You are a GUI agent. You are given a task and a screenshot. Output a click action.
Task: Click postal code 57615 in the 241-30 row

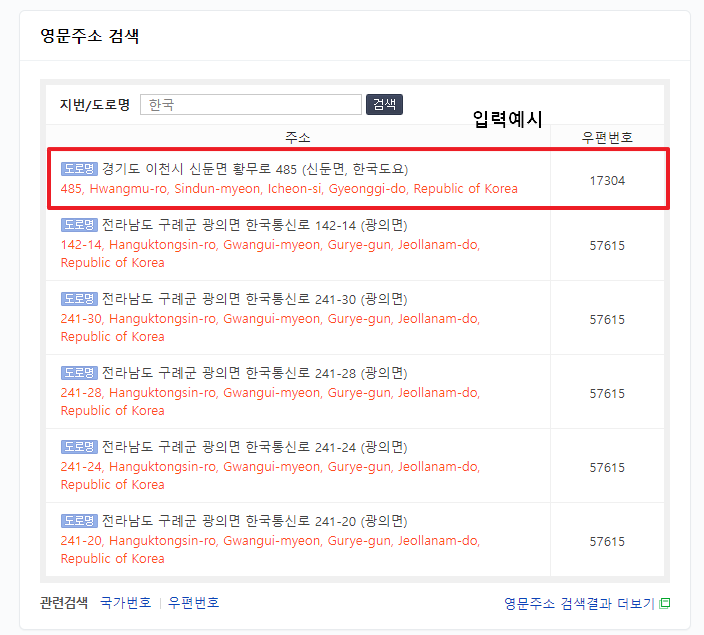pos(607,320)
